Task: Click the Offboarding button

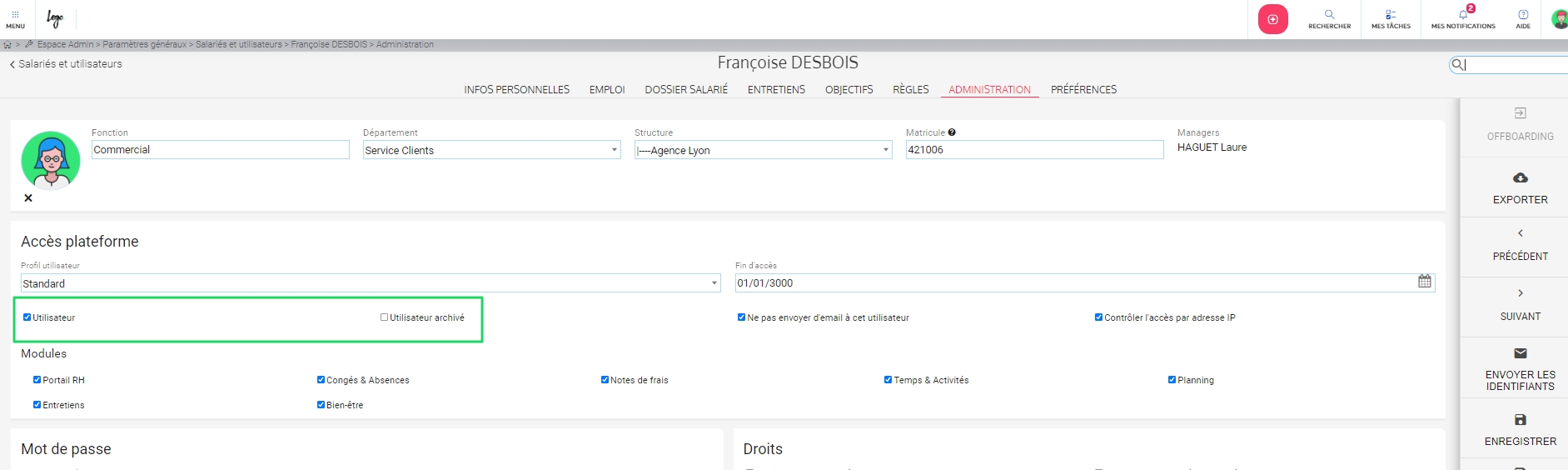Action: [1520, 124]
